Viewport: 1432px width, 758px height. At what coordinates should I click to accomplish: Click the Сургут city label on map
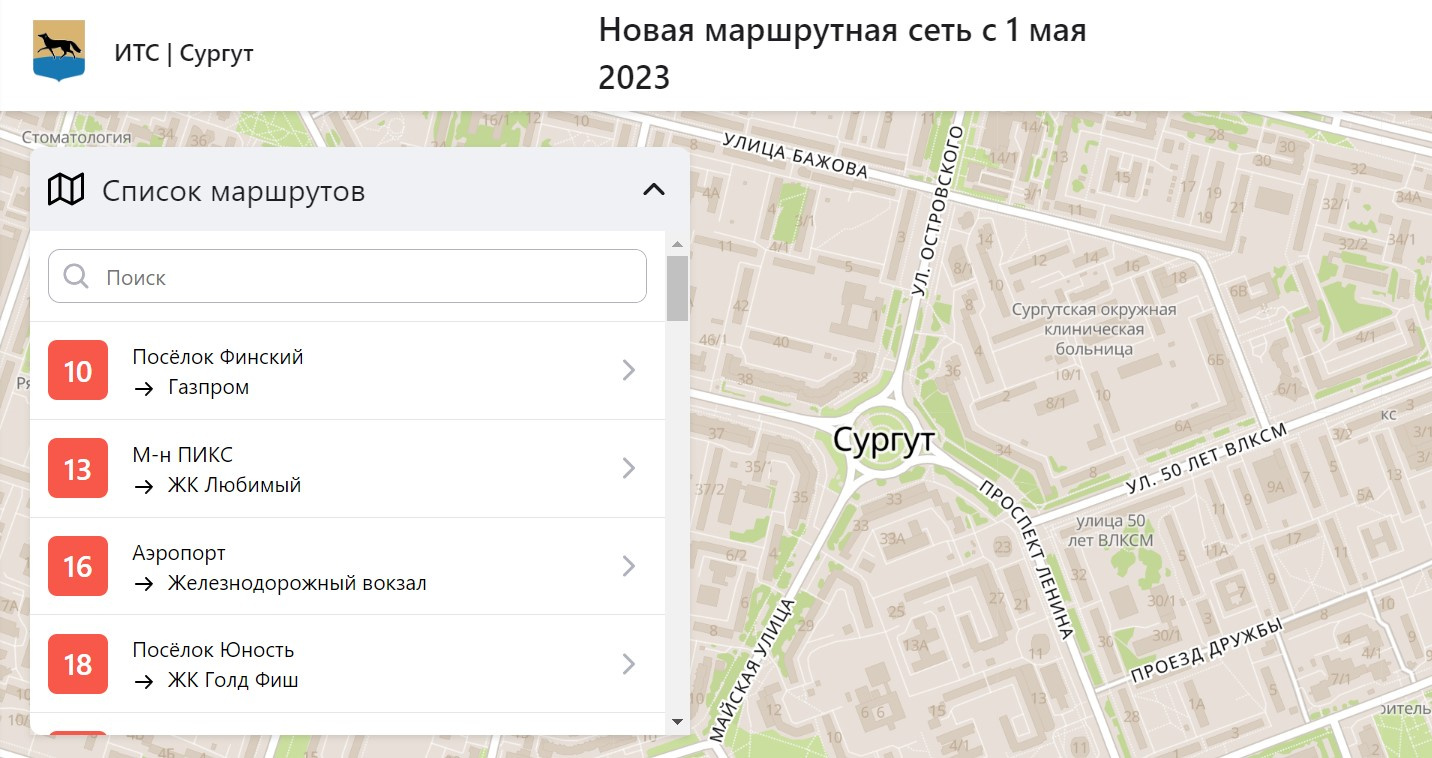884,439
